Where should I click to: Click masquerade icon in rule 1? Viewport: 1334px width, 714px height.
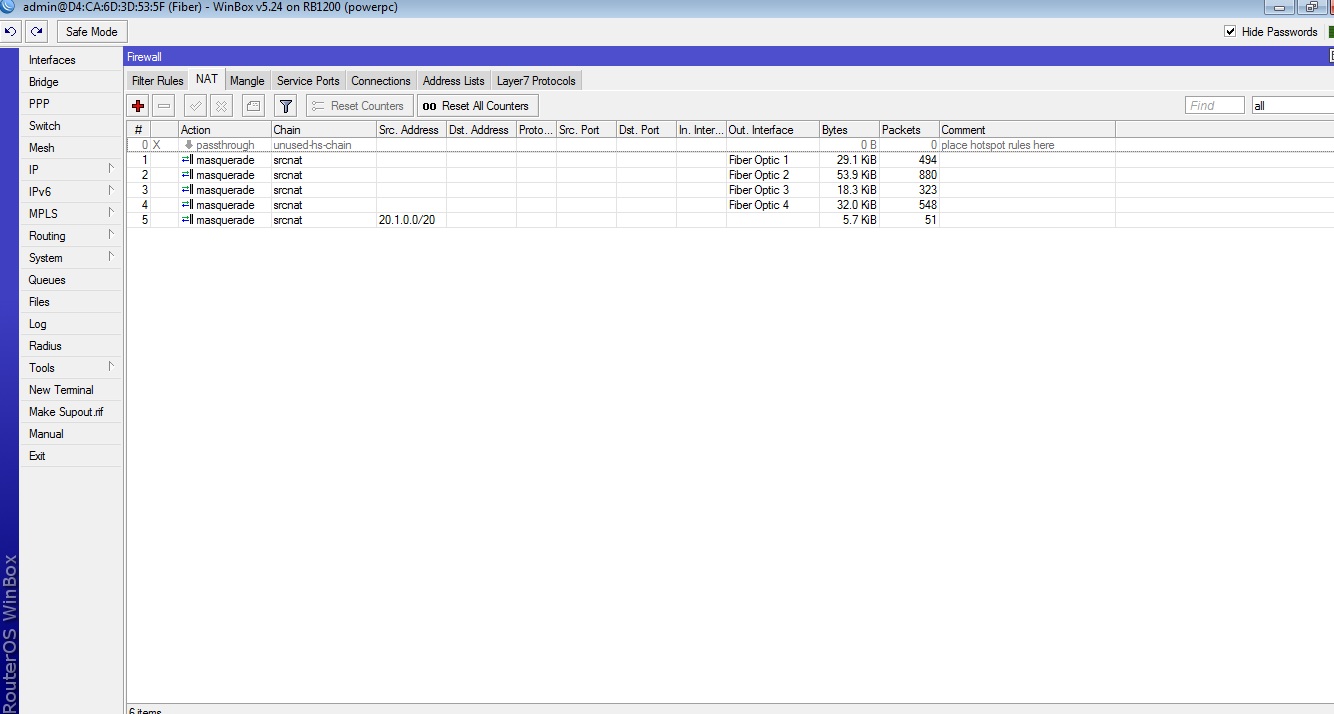click(x=187, y=160)
